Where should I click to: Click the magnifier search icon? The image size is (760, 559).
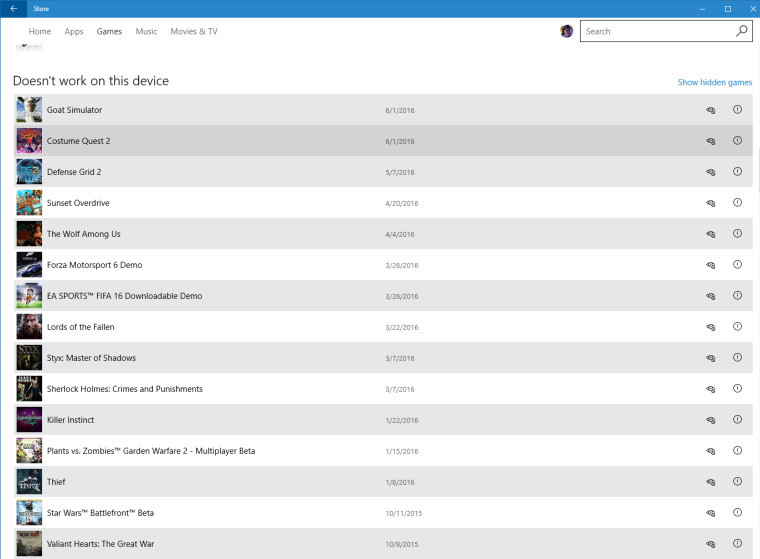741,31
